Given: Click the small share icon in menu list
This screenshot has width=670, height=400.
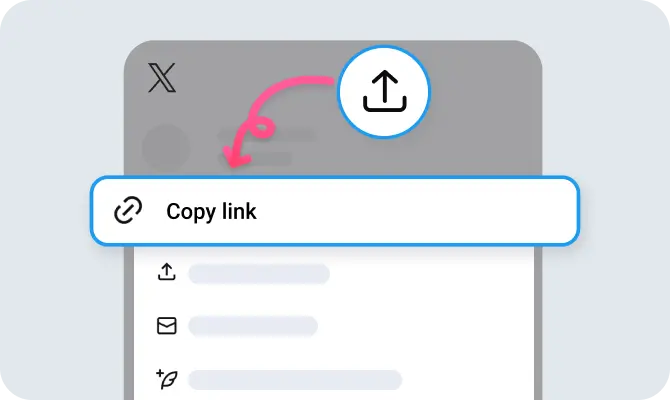Looking at the screenshot, I should [167, 272].
